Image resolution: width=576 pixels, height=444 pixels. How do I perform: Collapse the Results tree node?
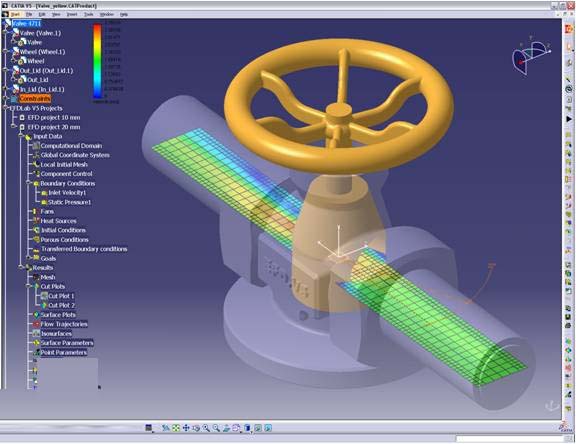21,268
